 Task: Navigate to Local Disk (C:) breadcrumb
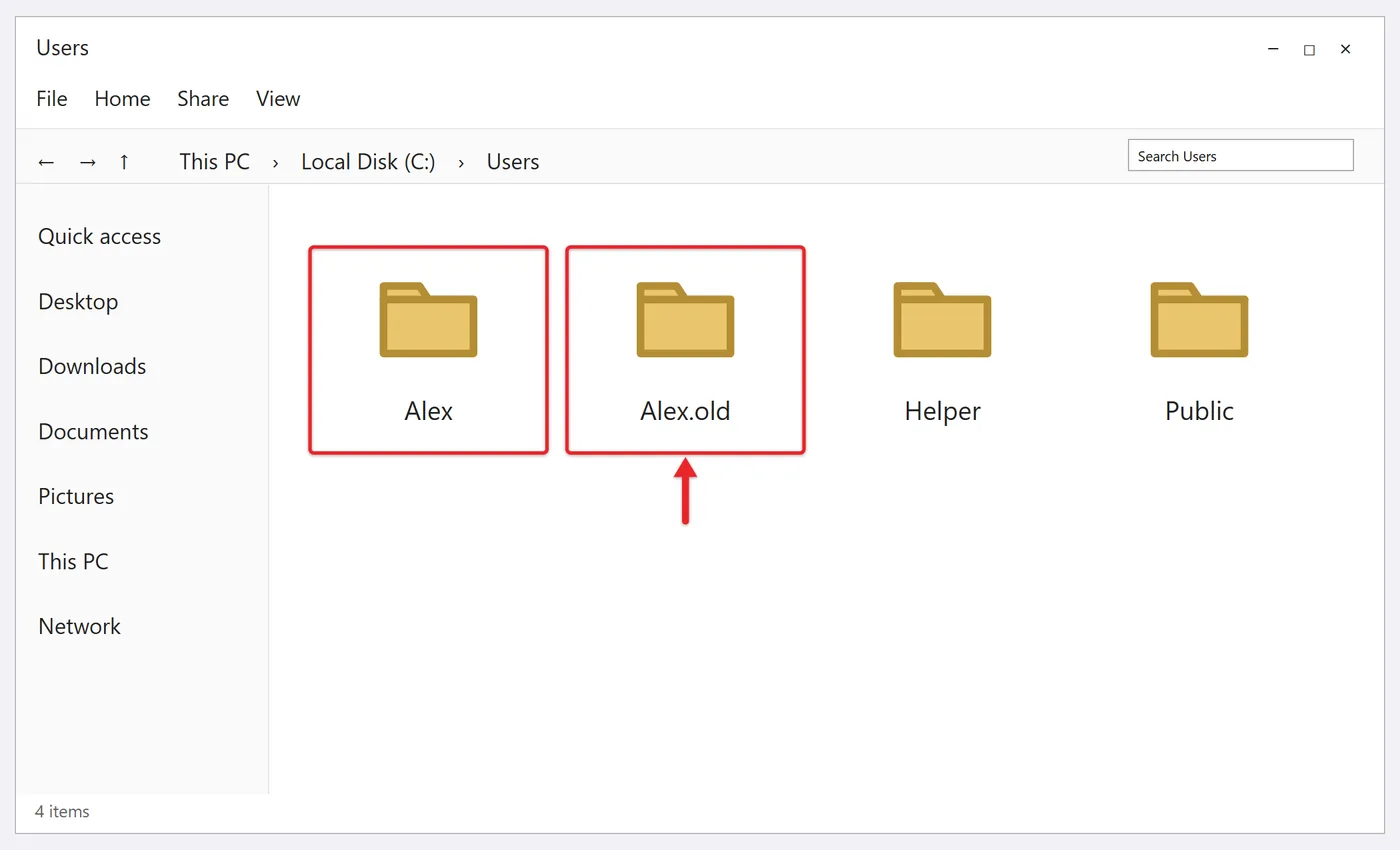point(368,162)
